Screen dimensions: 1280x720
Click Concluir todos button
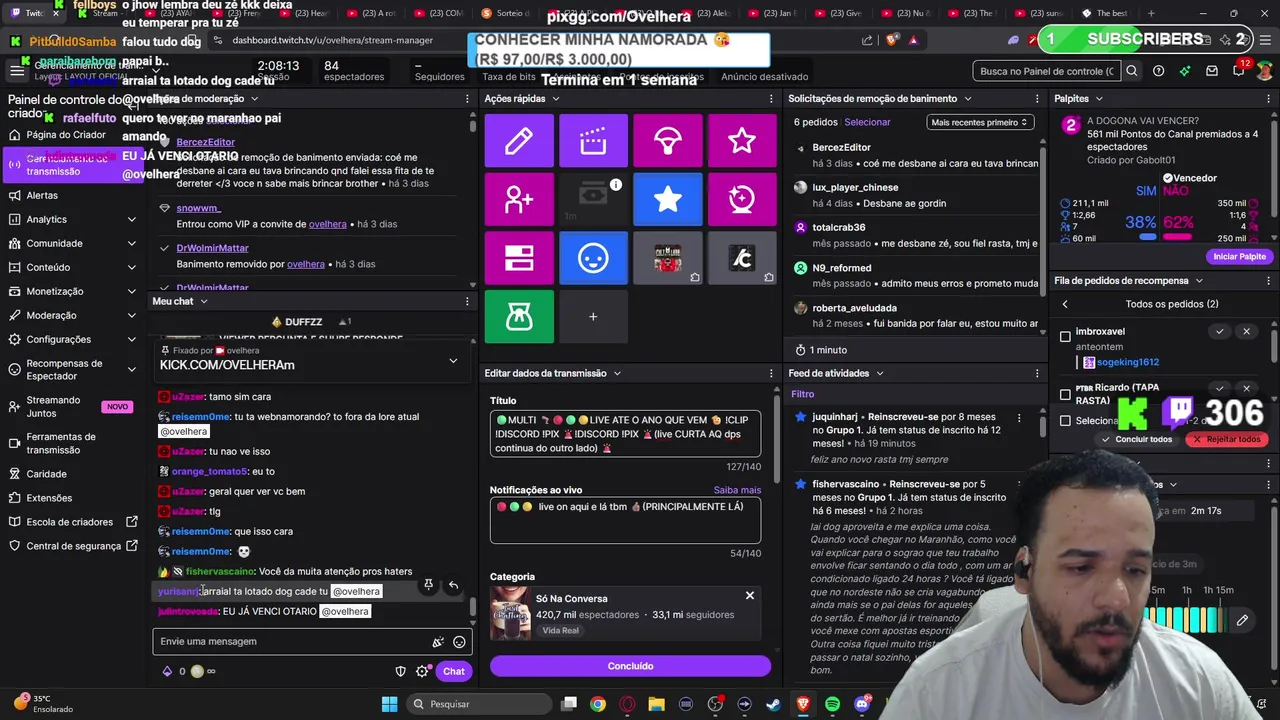tap(1138, 439)
